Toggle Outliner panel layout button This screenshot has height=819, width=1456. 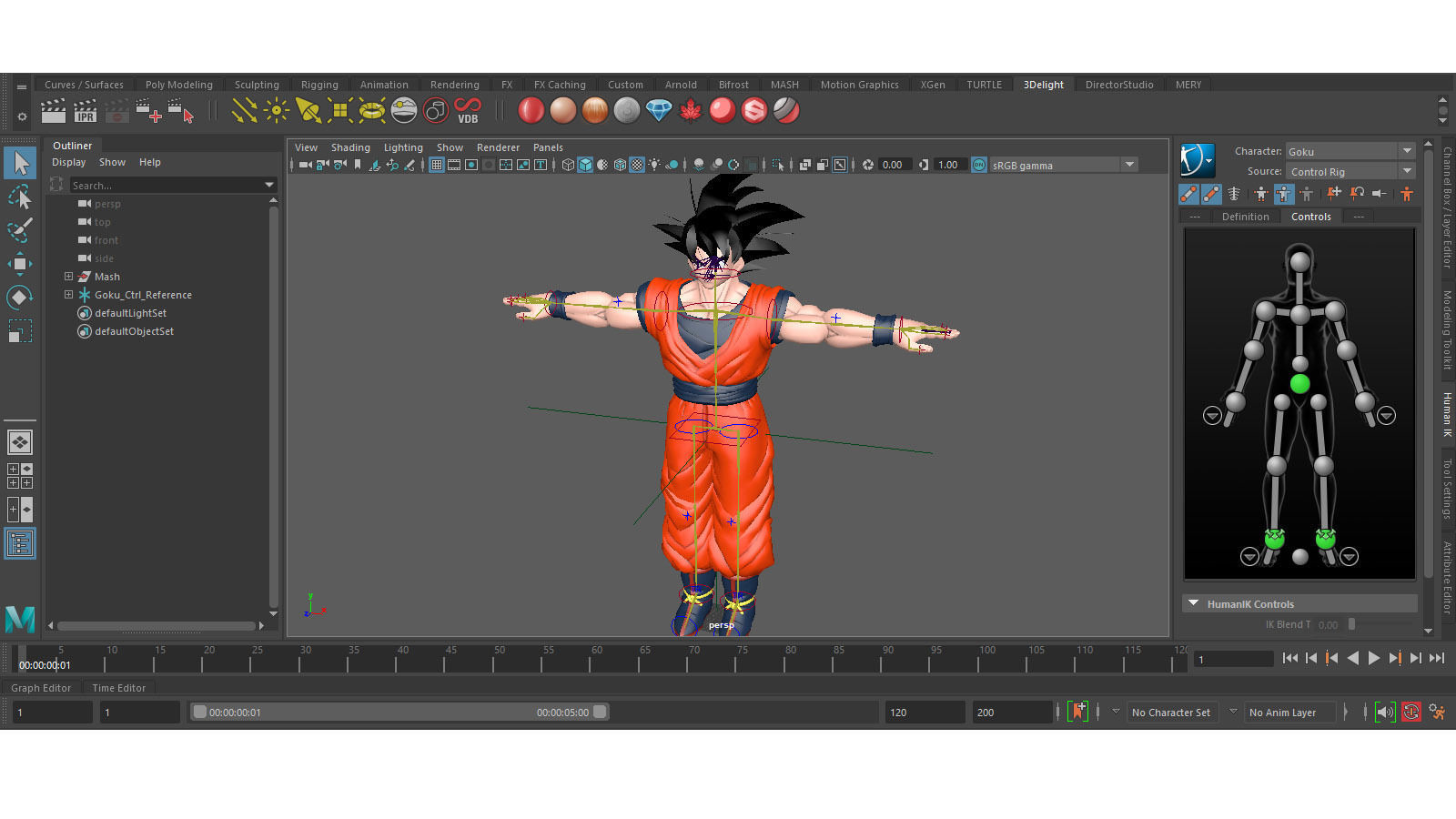point(20,544)
